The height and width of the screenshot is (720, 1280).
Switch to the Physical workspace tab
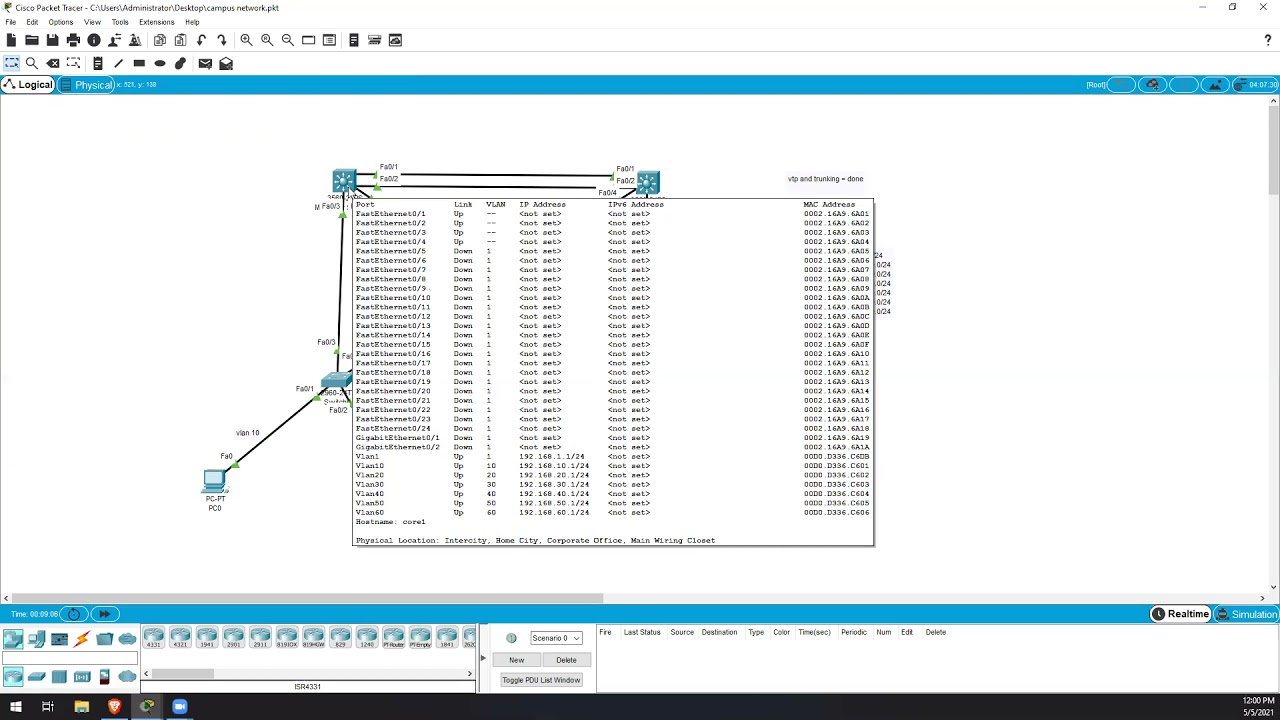tap(87, 85)
